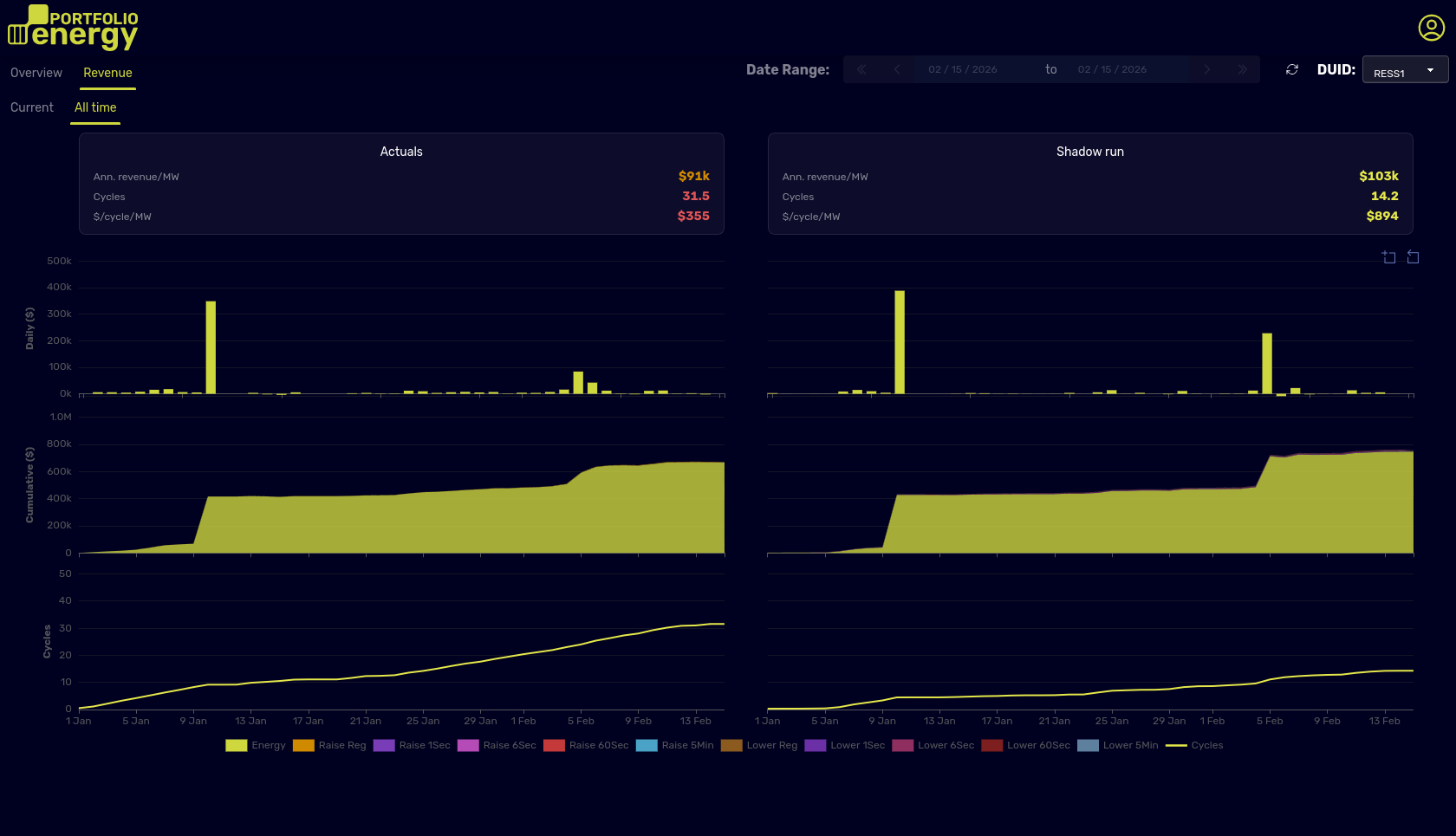Image resolution: width=1456 pixels, height=836 pixels.
Task: Switch to the Overview tab
Action: click(36, 73)
